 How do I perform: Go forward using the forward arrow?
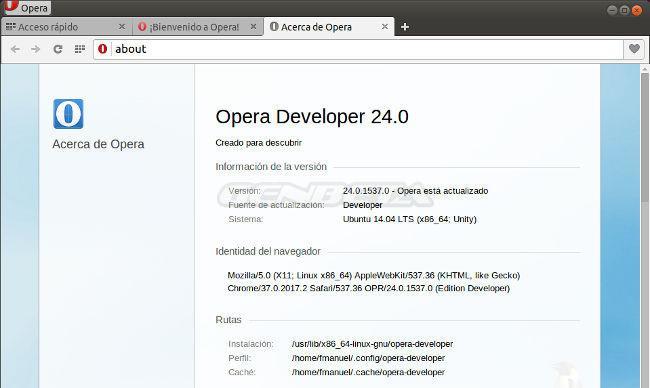[x=36, y=49]
